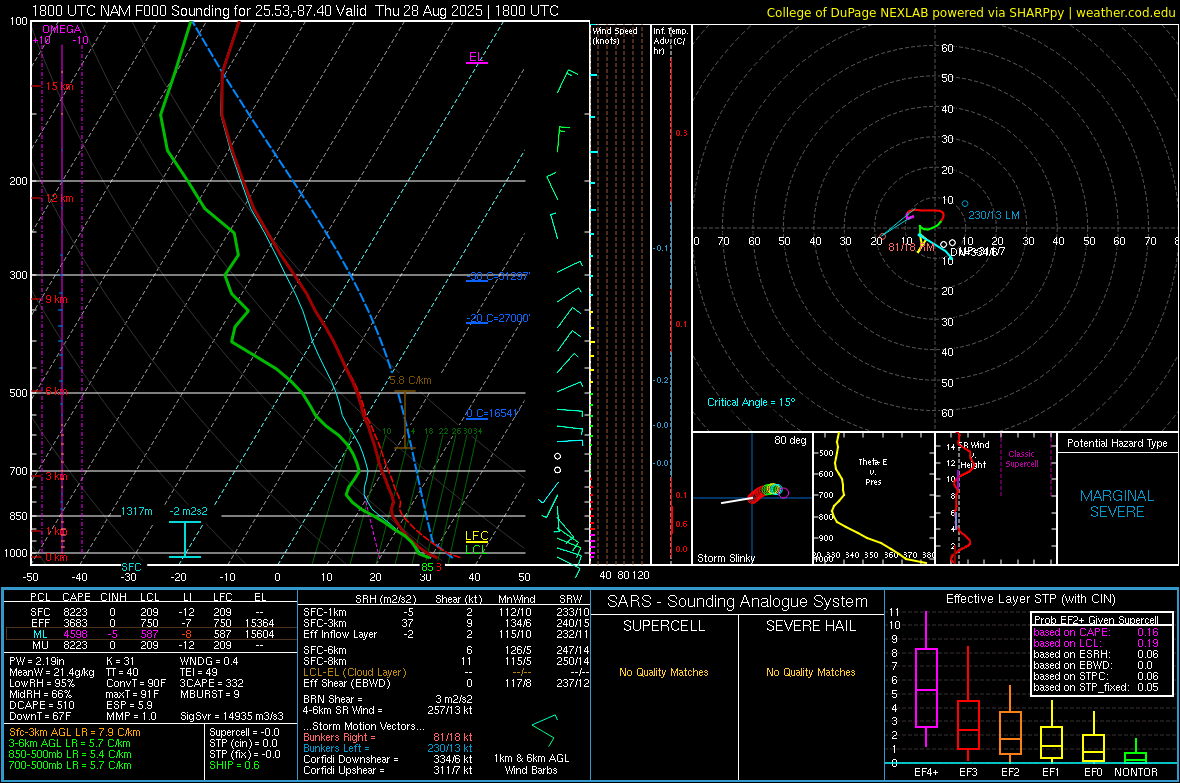Click the EF2 axis label

(1009, 772)
